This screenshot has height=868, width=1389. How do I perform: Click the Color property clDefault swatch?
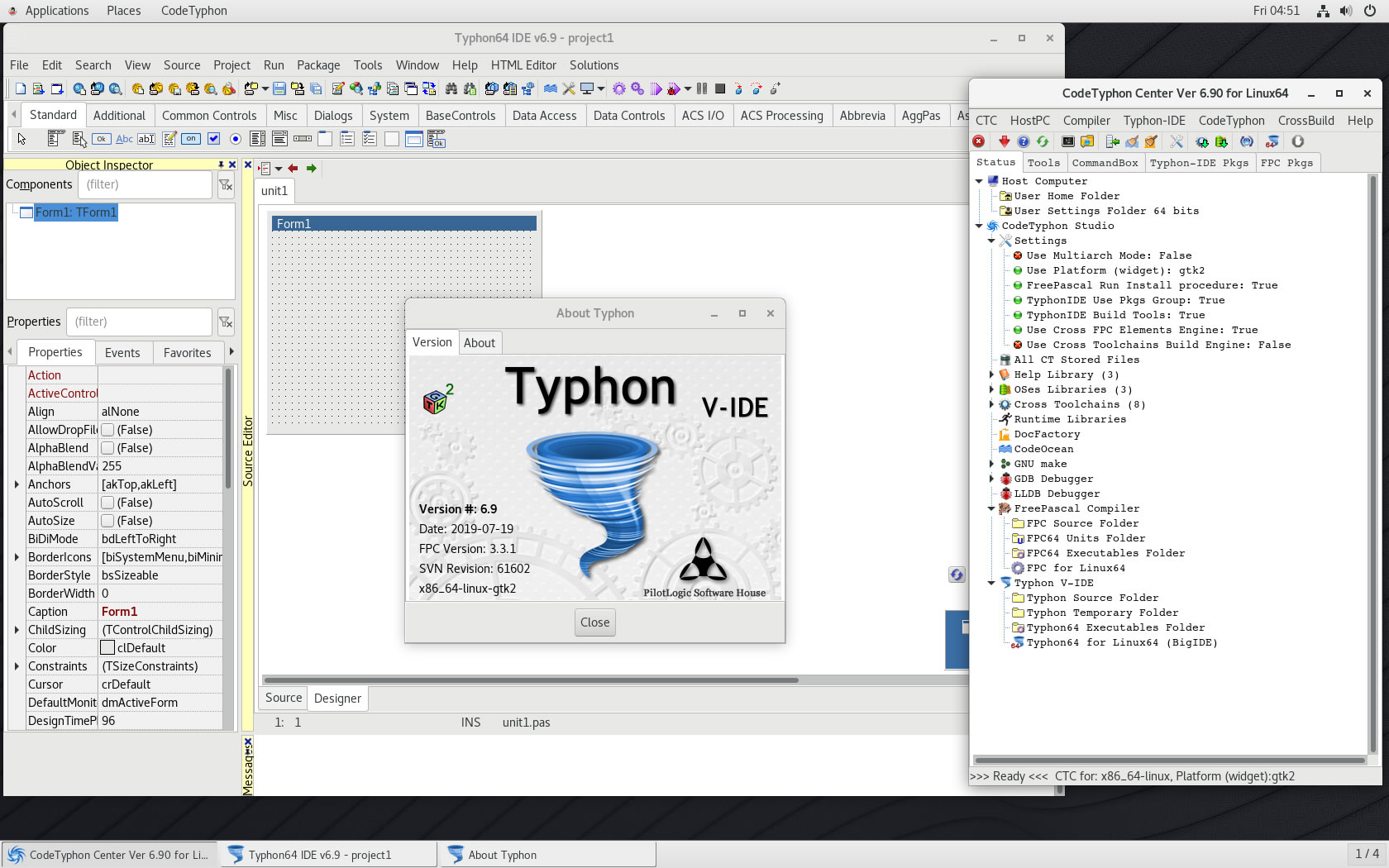coord(107,648)
